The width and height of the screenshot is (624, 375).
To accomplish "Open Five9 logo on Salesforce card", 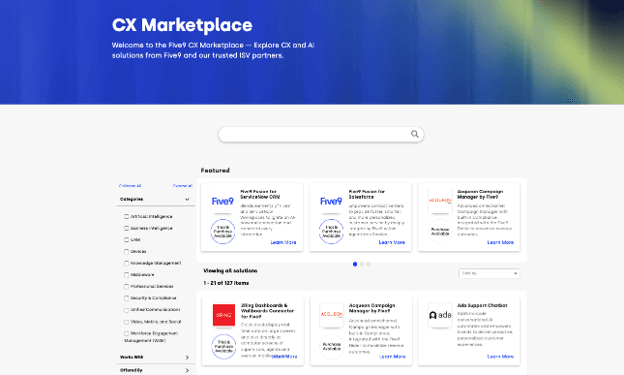I will 331,201.
